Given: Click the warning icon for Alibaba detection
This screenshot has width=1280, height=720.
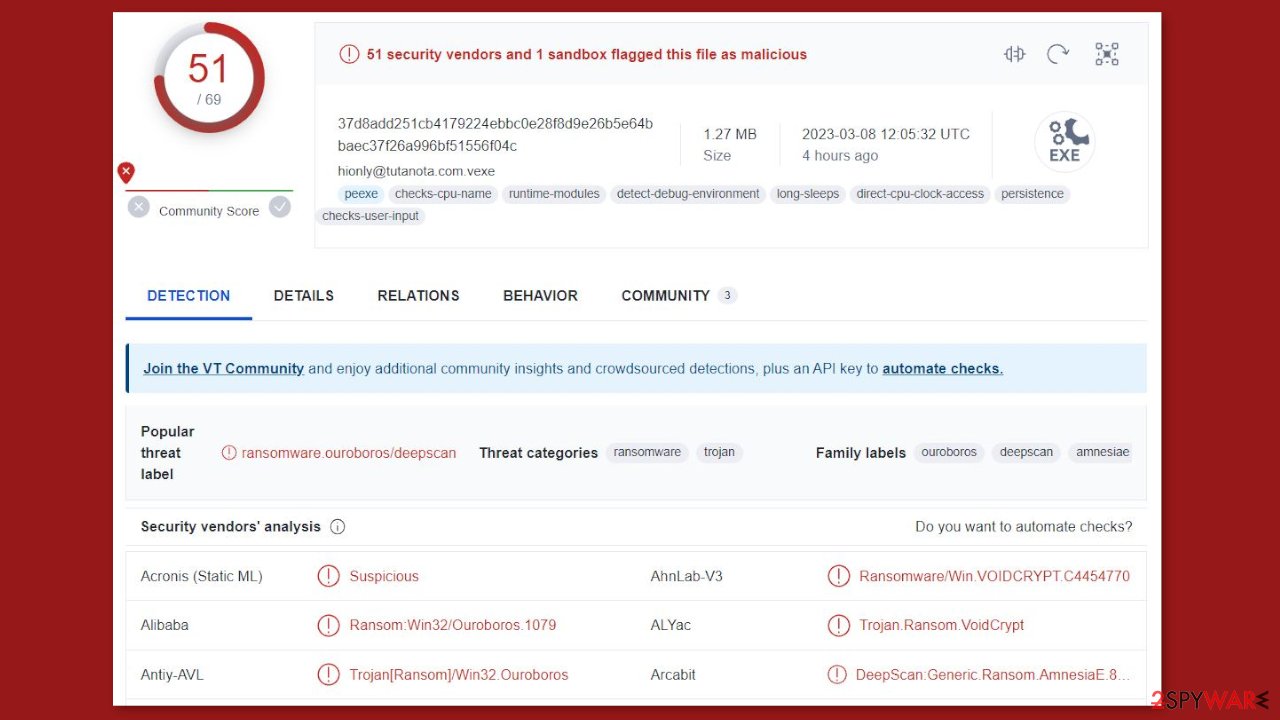Looking at the screenshot, I should (x=328, y=625).
